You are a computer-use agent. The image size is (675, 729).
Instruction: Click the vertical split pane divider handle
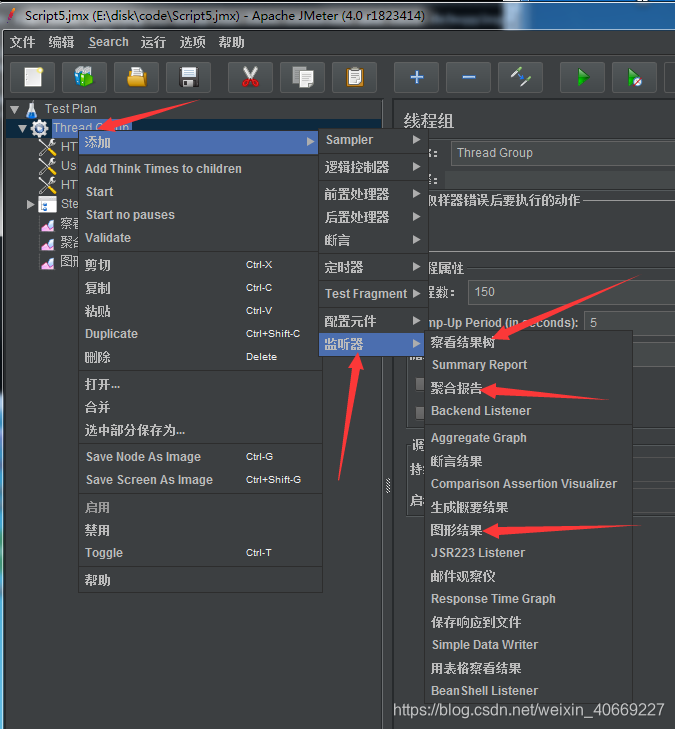(388, 485)
